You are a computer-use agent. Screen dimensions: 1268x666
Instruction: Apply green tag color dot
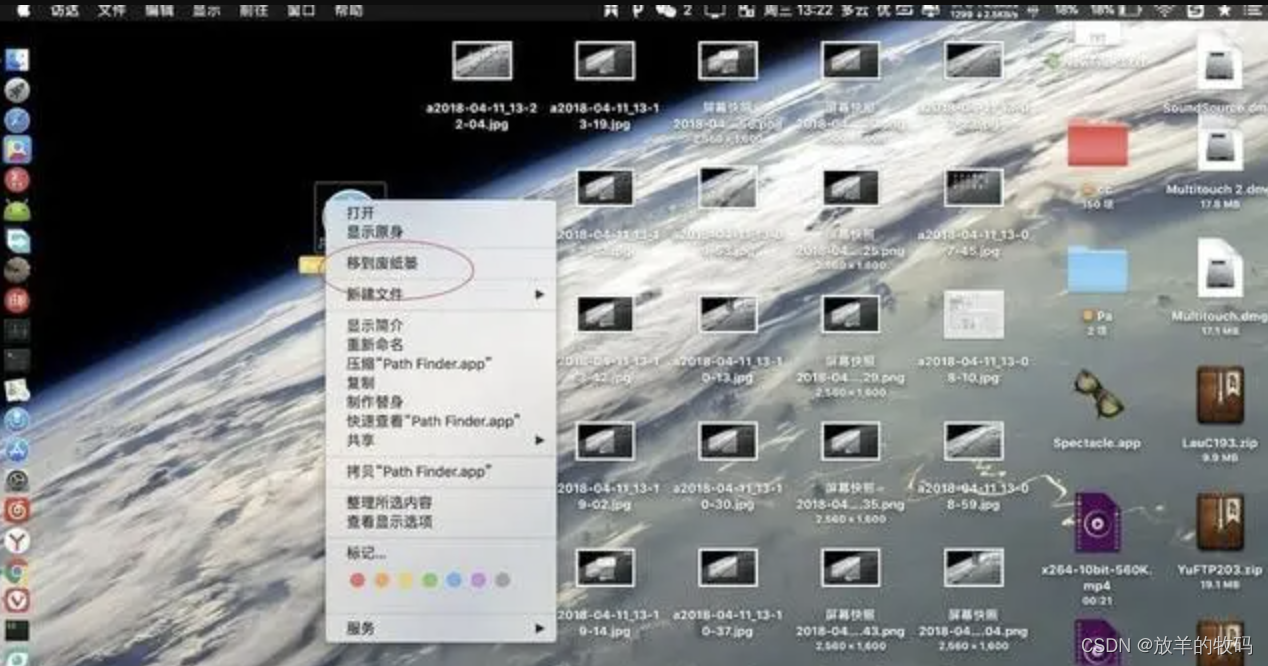tap(430, 580)
